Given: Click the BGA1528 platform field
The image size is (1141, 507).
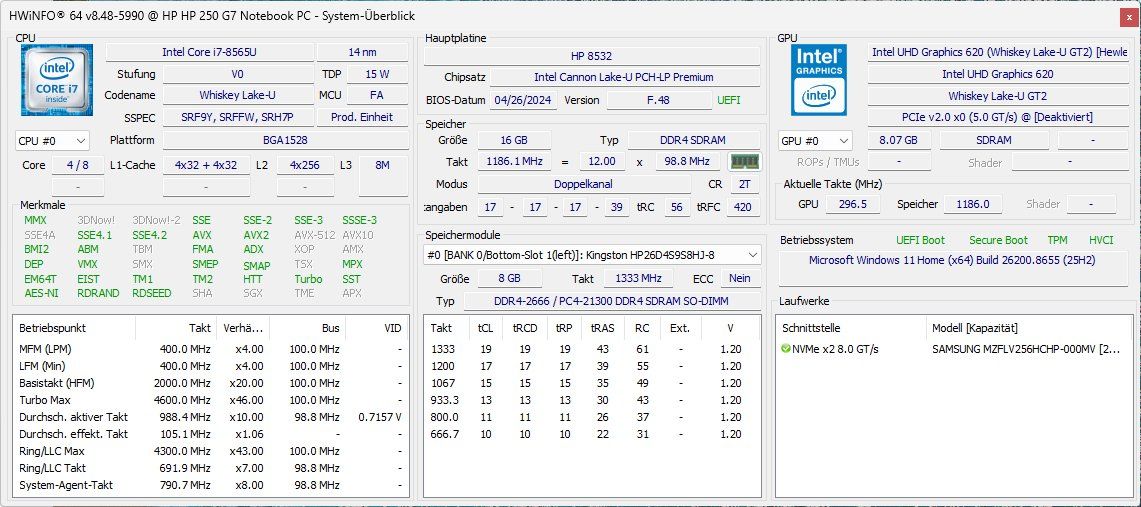Looking at the screenshot, I should [285, 140].
